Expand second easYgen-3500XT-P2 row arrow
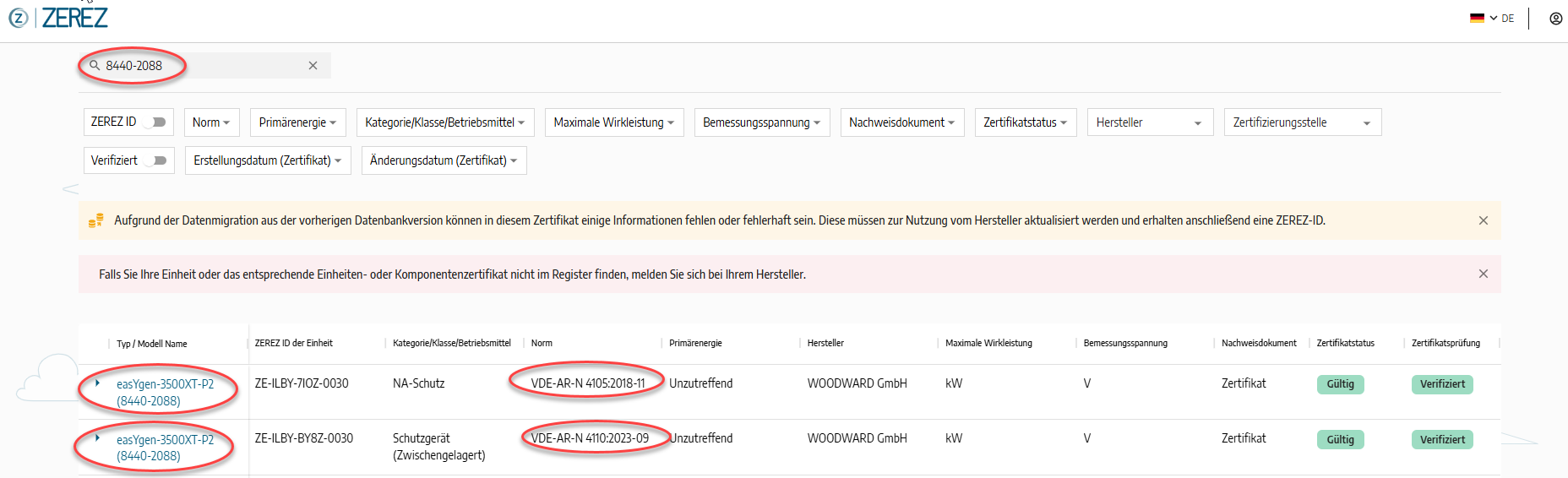 click(98, 438)
